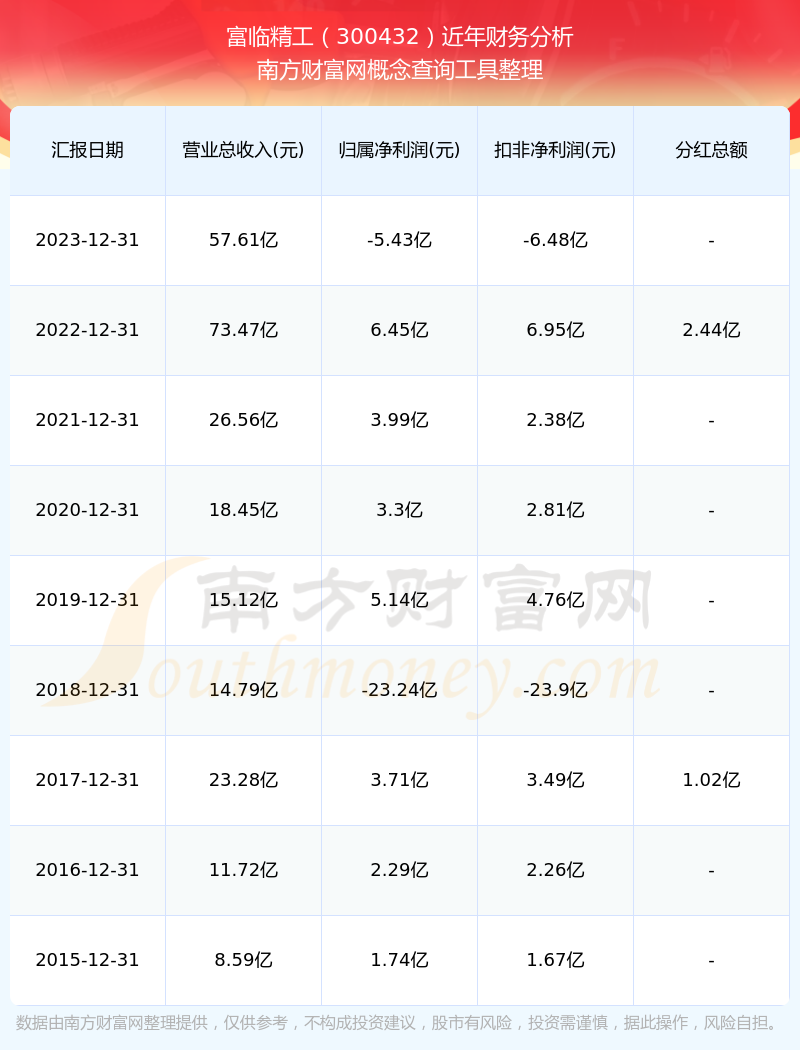Select the 14.79亿 revenue cell
This screenshot has height=1050, width=800.
coord(244,690)
